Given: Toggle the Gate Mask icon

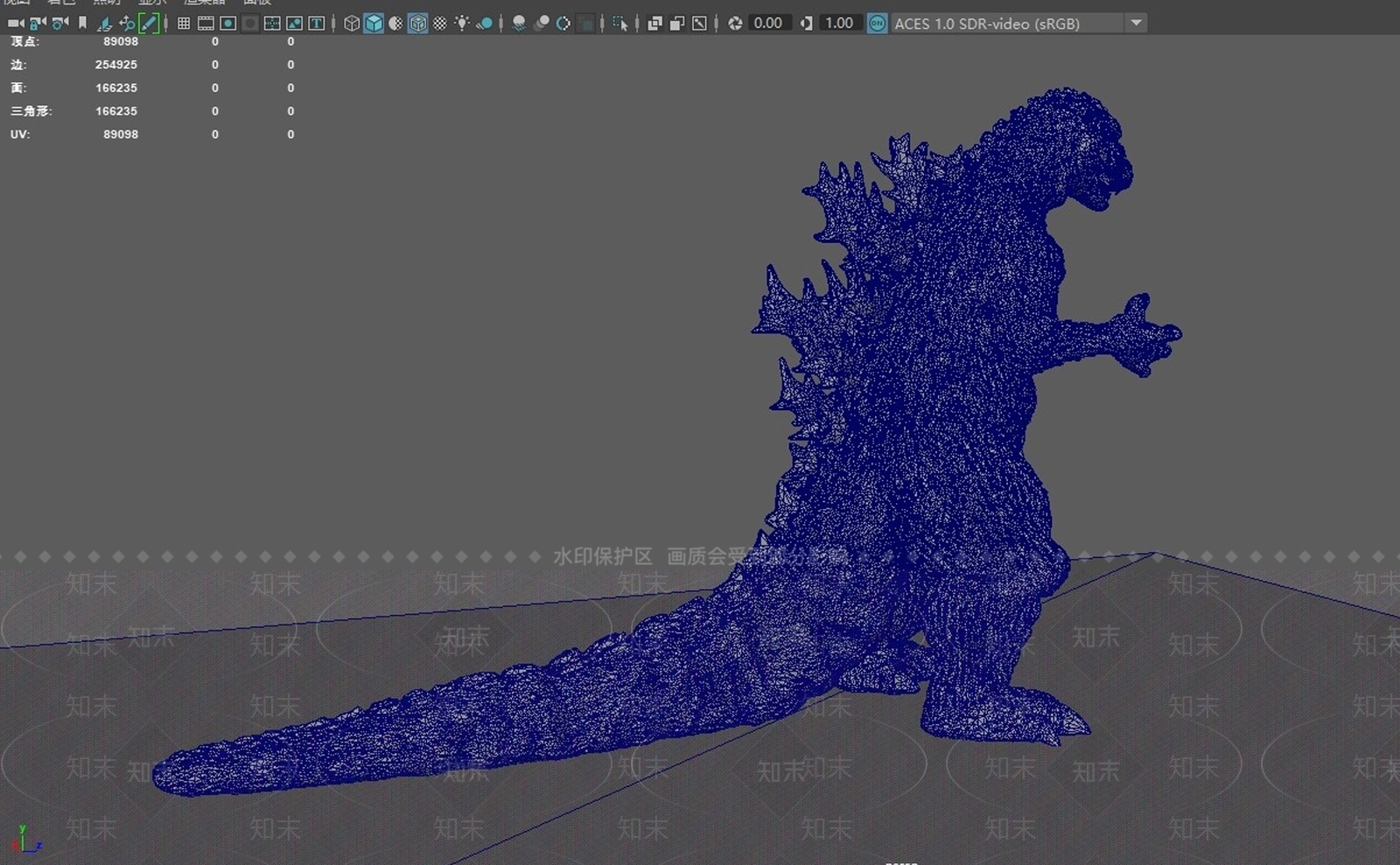Looking at the screenshot, I should tap(250, 24).
